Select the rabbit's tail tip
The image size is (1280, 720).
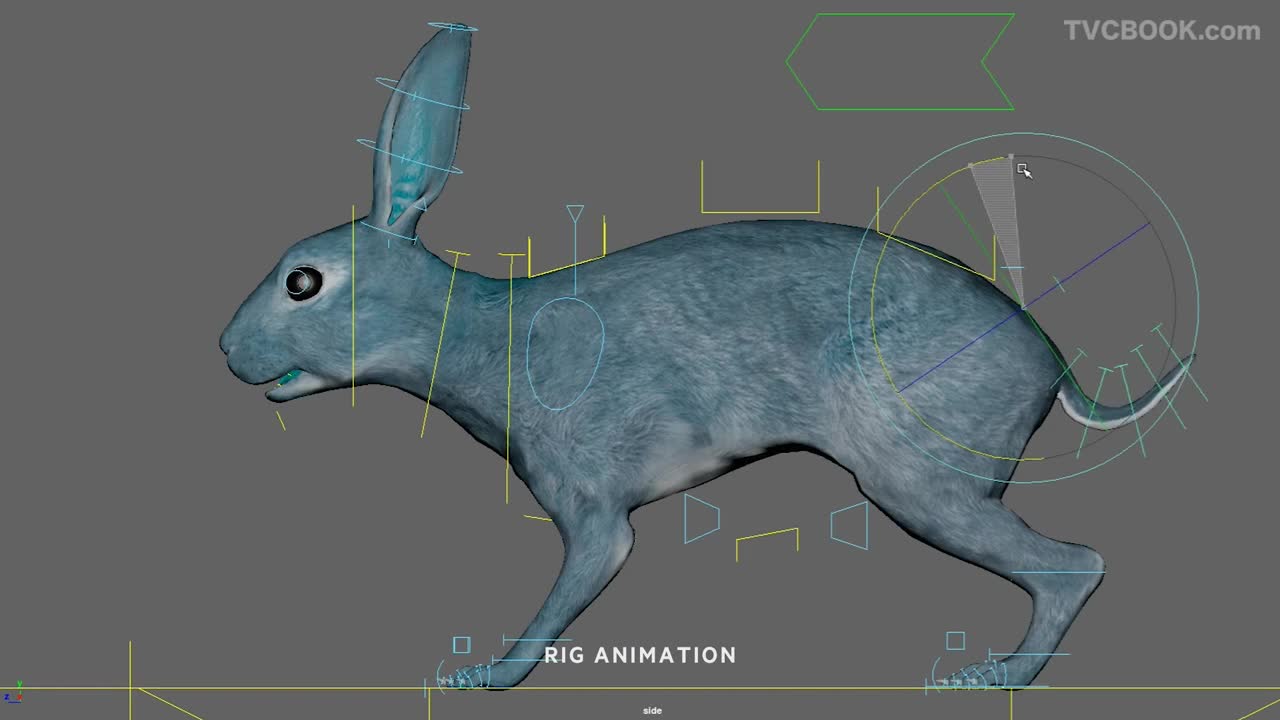(1188, 362)
